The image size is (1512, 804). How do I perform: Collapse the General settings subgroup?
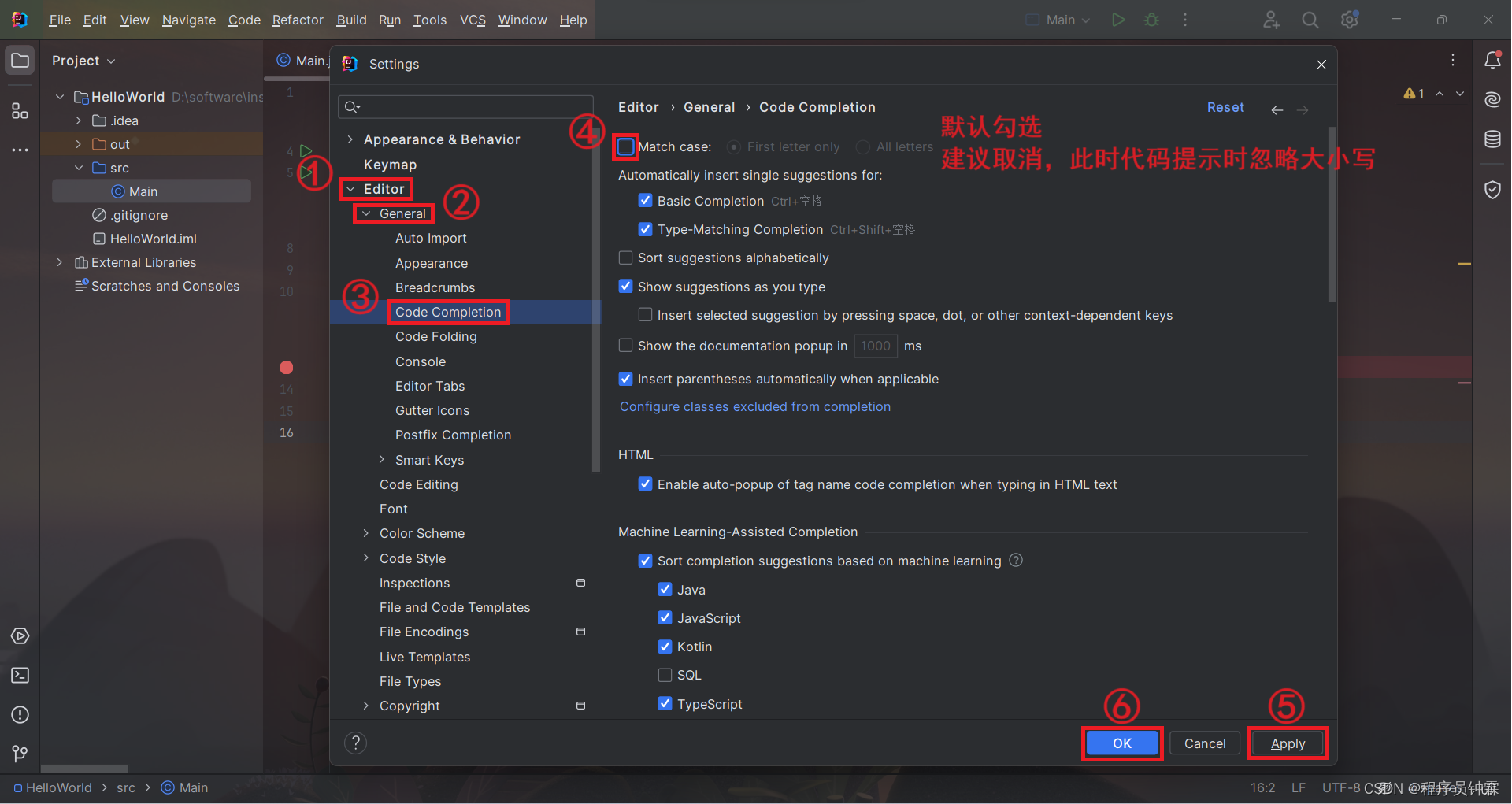coord(366,213)
